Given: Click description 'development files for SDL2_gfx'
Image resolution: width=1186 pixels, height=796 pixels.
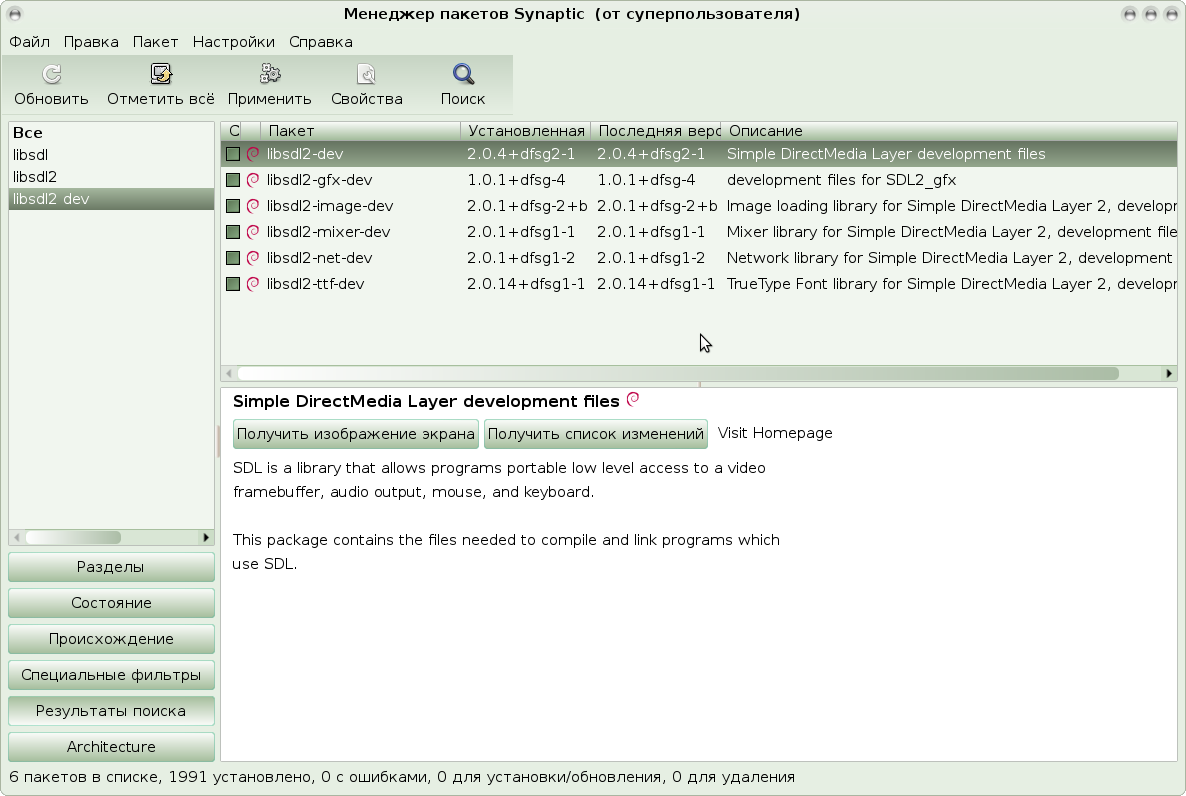Looking at the screenshot, I should (841, 180).
